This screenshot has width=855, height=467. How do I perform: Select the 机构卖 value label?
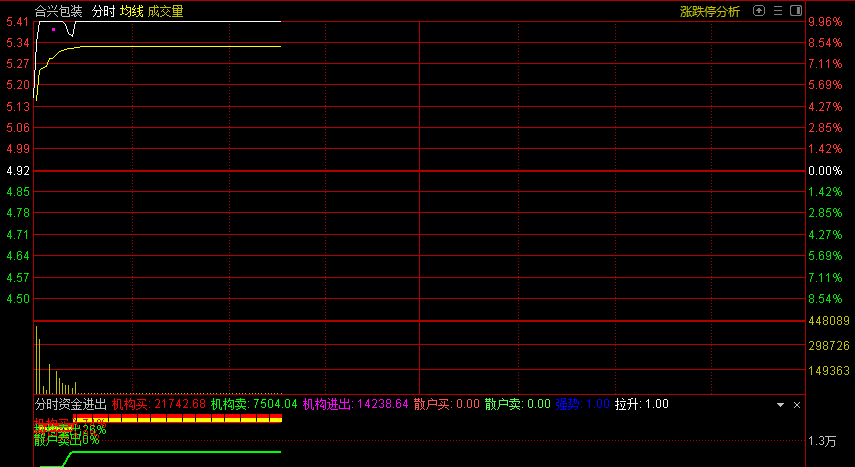click(x=254, y=404)
